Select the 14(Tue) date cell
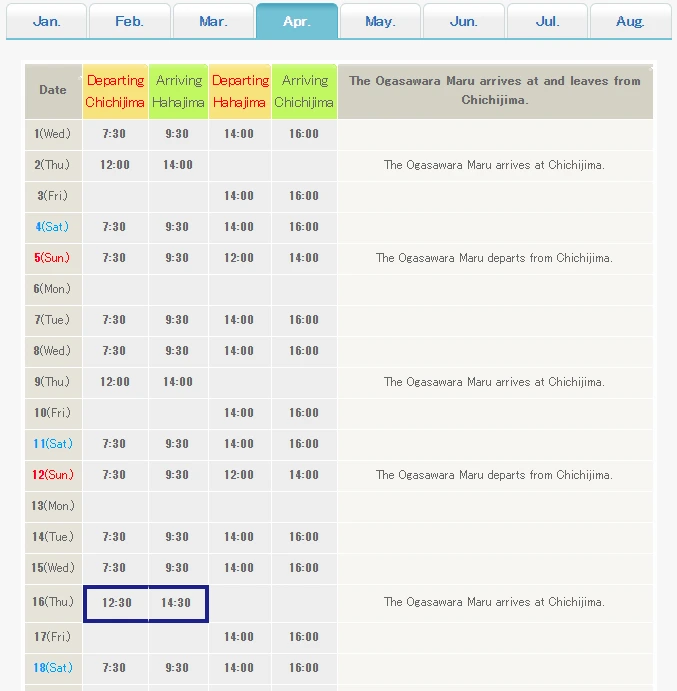Image resolution: width=677 pixels, height=691 pixels. point(53,537)
